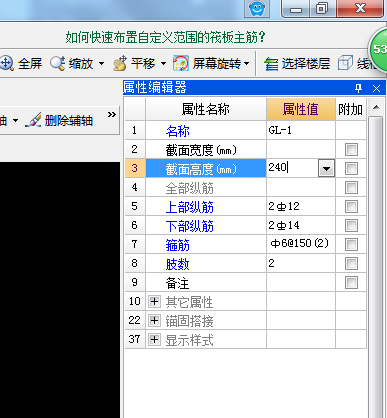The width and height of the screenshot is (387, 418).
Task: Click the empty 截面宽度 value field
Action: (301, 149)
